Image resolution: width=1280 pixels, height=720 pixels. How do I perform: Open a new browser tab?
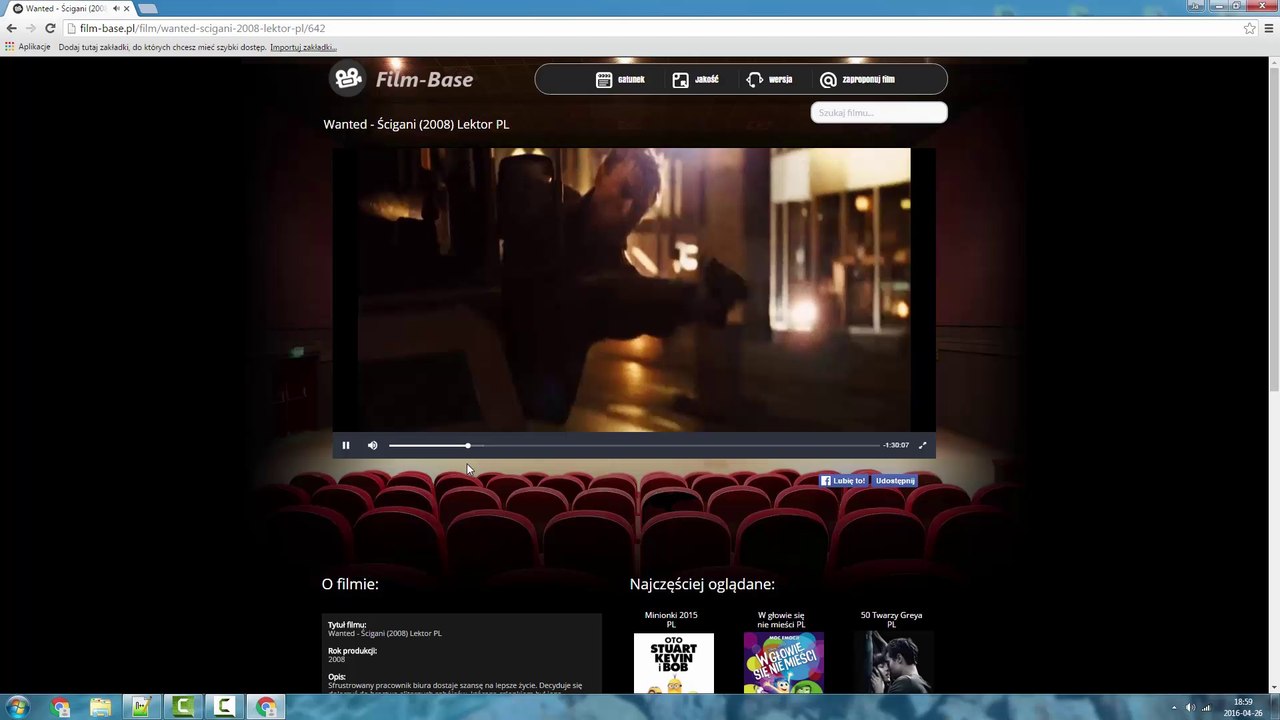coord(148,9)
